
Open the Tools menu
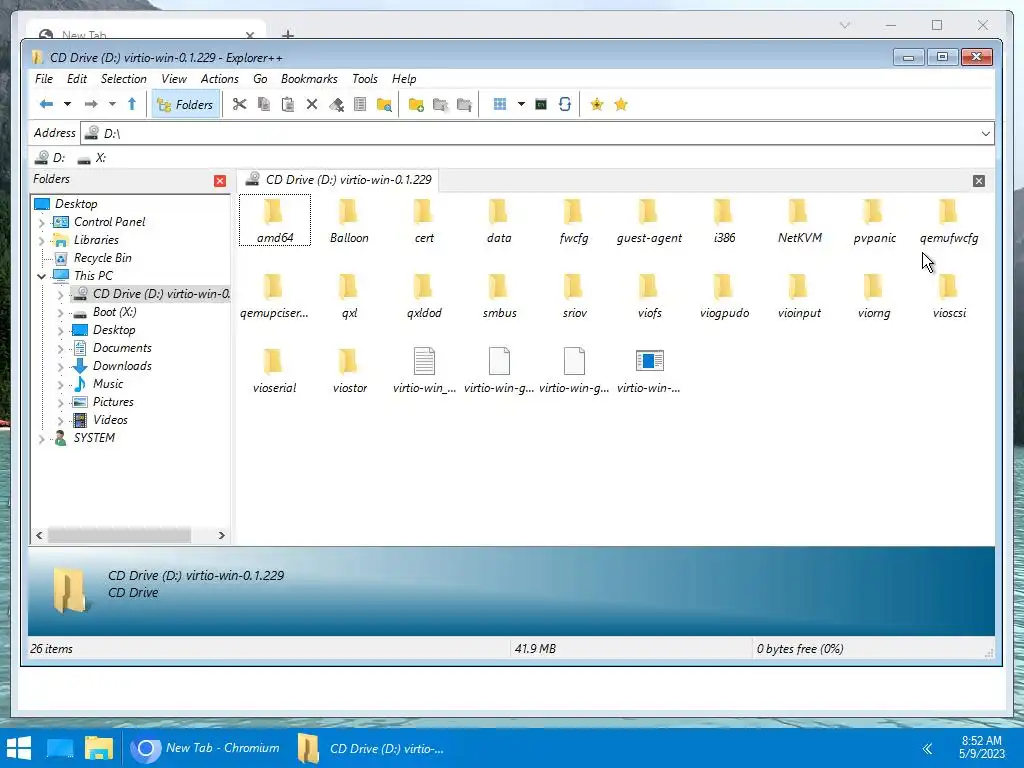tap(364, 79)
